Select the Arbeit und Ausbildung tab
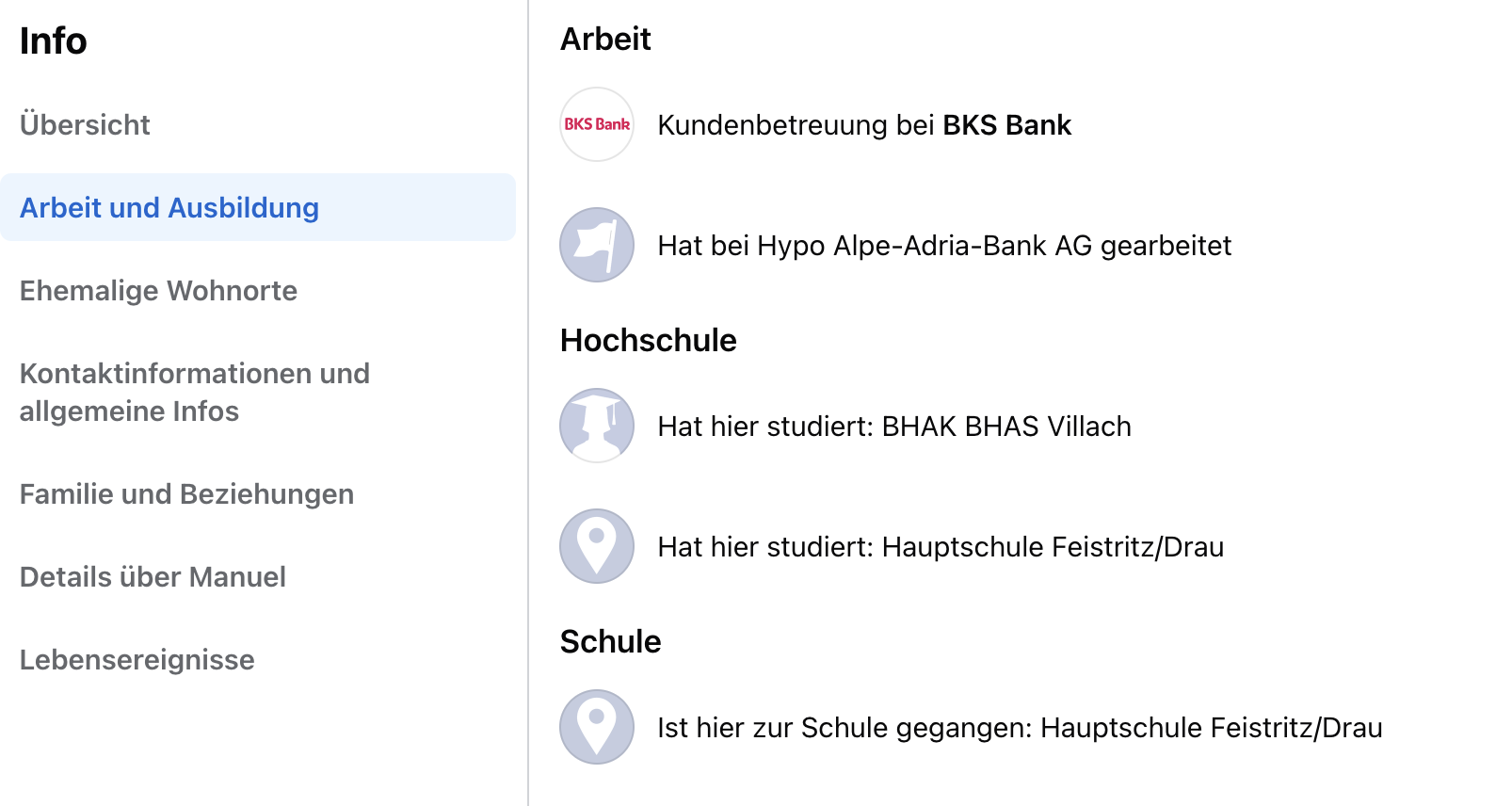The image size is (1512, 806). [169, 207]
